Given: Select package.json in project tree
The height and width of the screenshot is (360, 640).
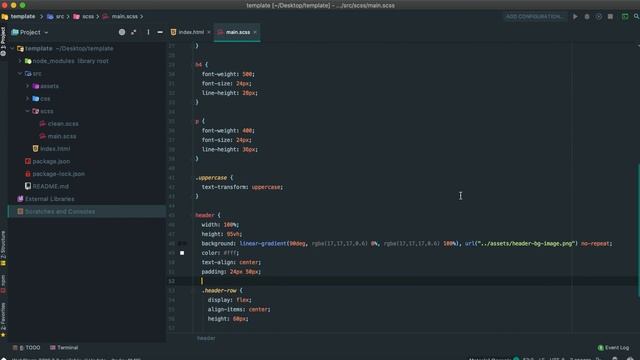Looking at the screenshot, I should point(47,162).
